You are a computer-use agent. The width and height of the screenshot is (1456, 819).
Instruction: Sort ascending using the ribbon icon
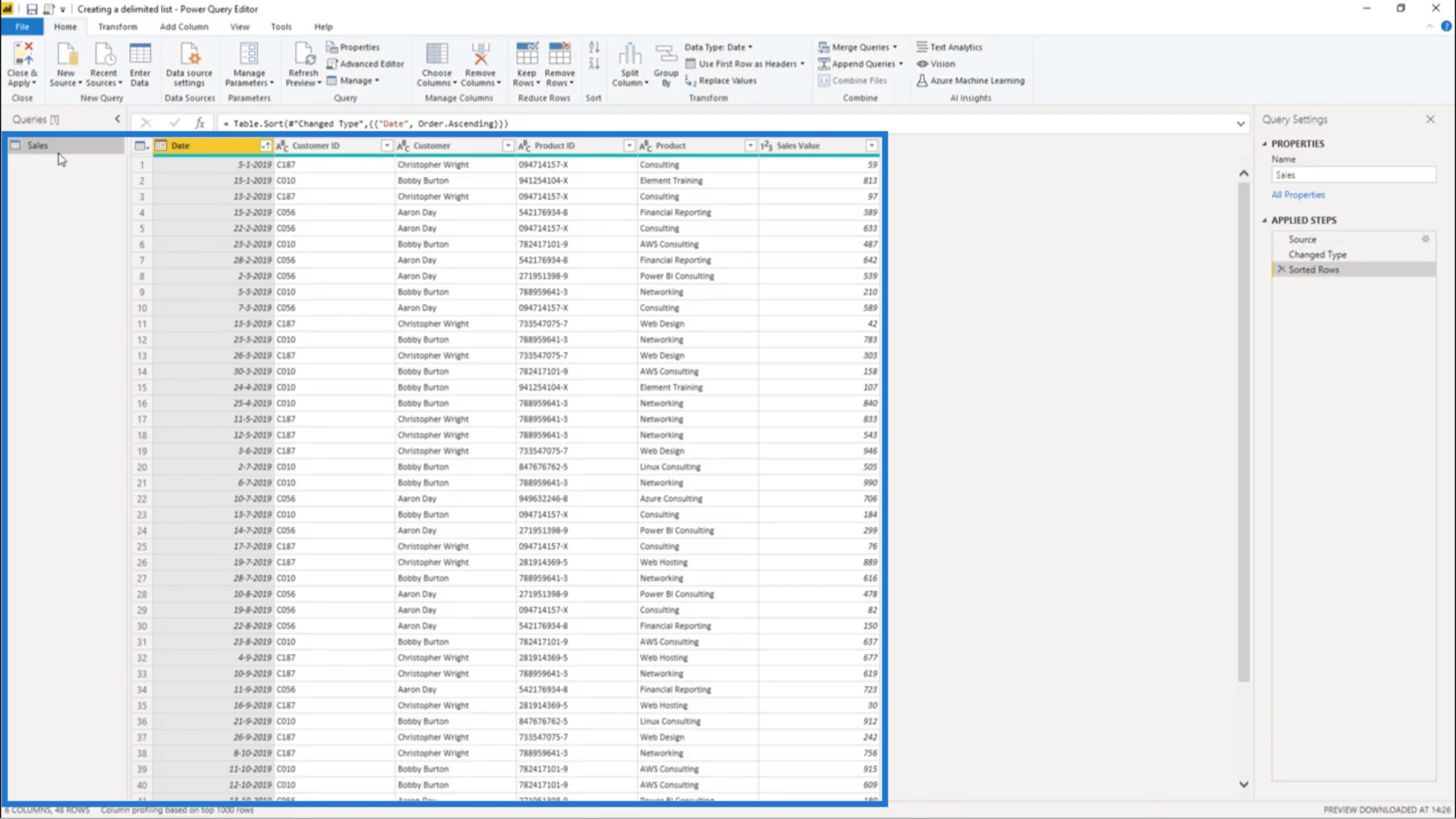point(594,47)
